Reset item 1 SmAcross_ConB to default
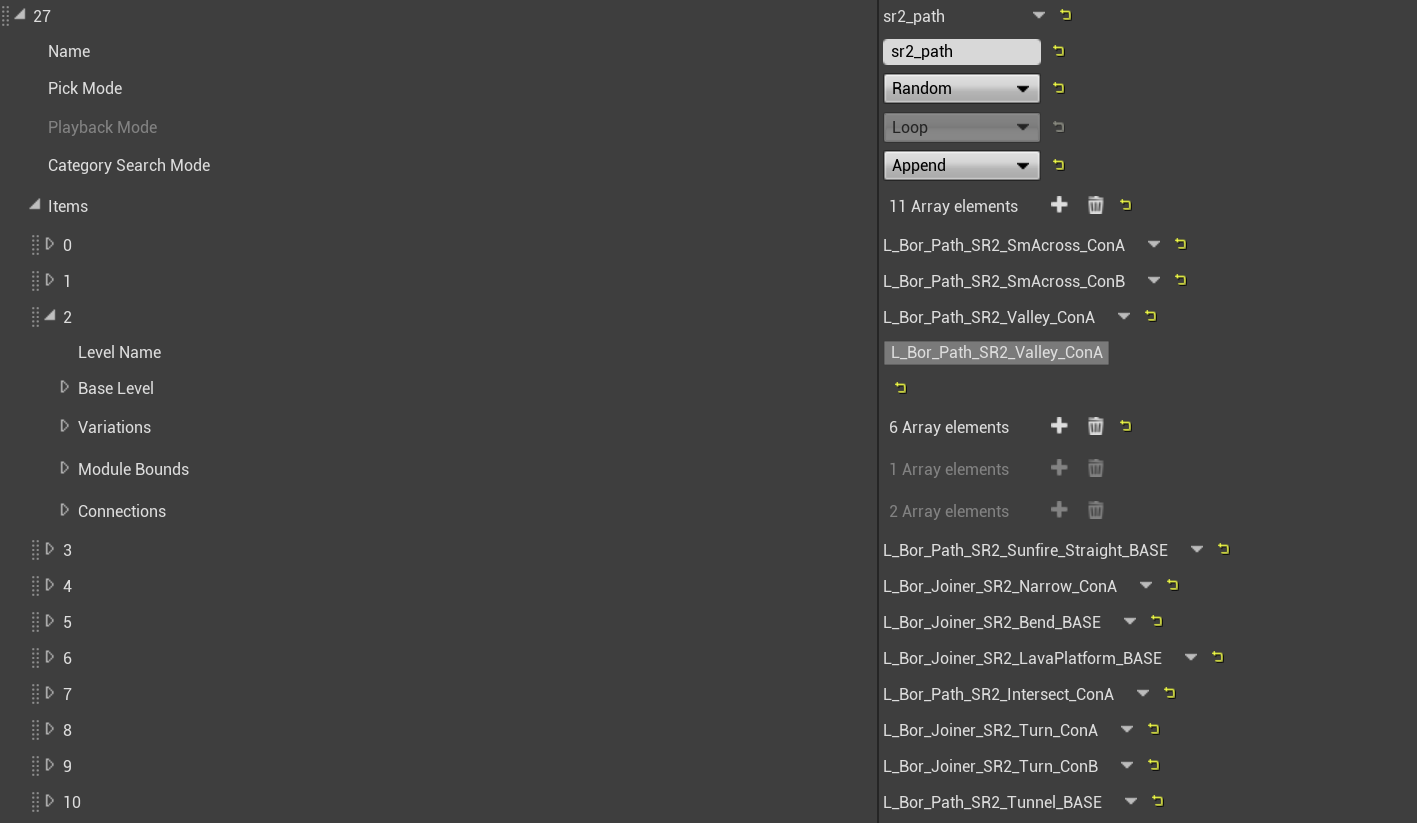 point(1181,280)
